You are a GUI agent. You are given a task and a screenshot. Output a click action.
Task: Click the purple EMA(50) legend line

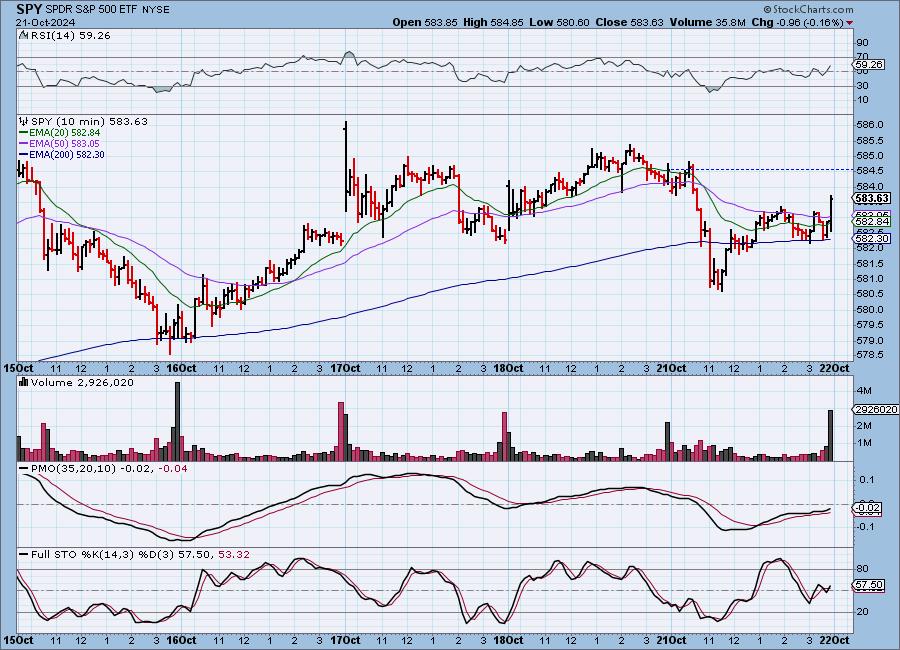point(24,144)
